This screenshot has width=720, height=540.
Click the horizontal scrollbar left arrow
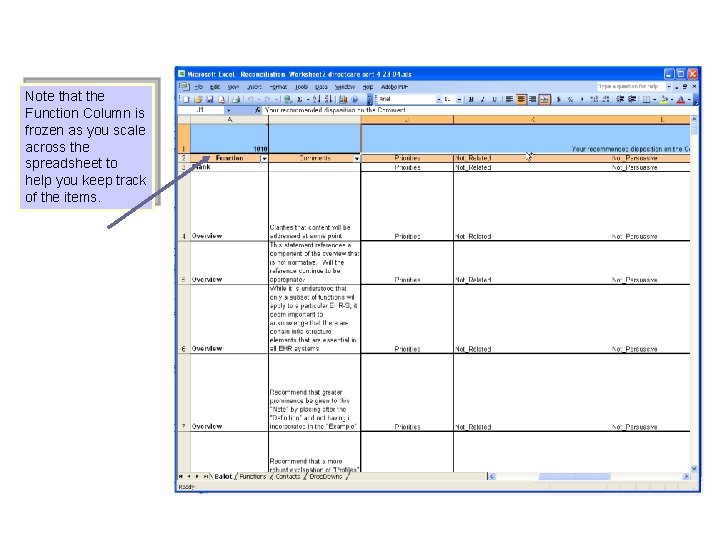pos(492,477)
